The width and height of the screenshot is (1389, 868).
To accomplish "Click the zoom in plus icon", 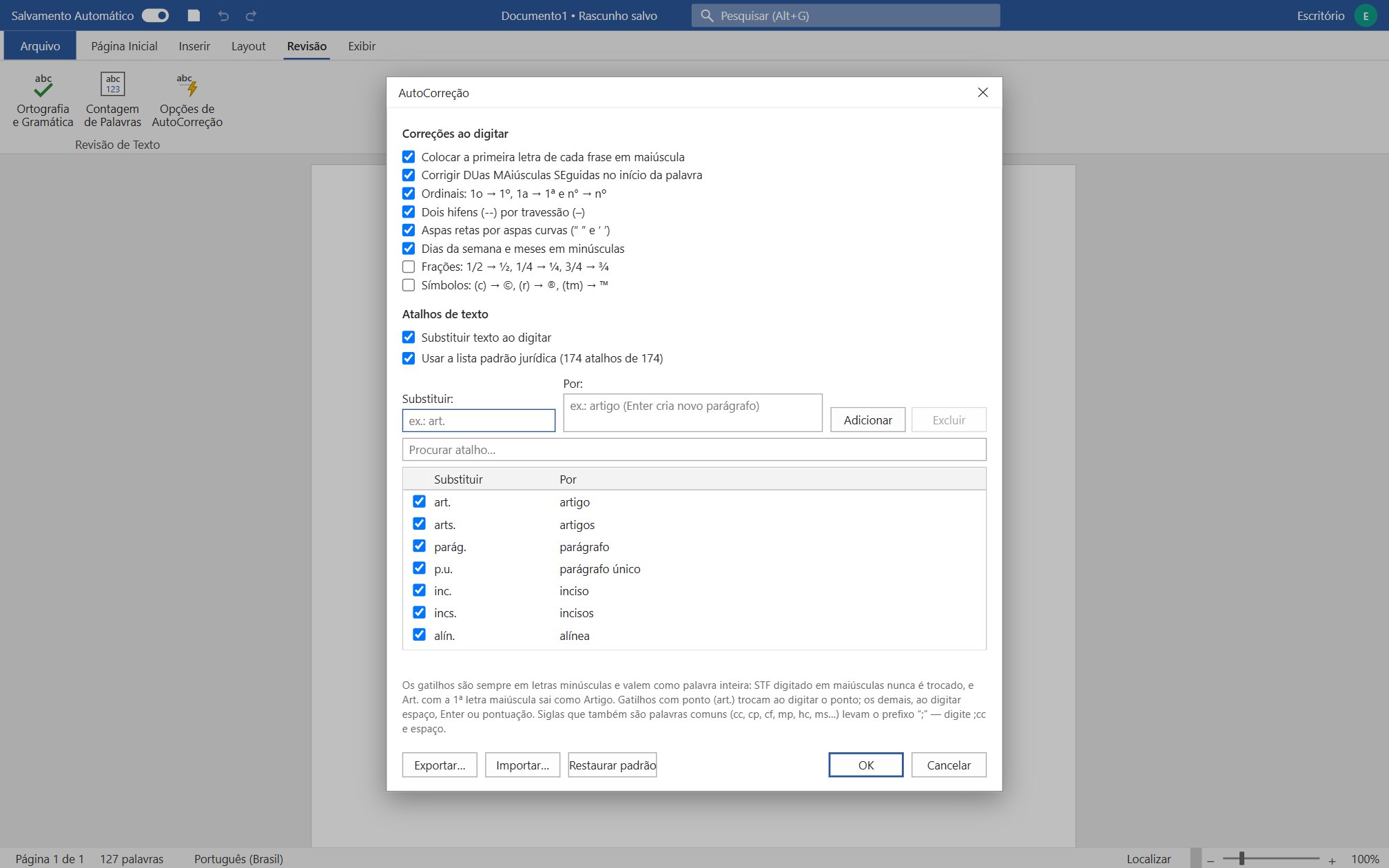I will (x=1332, y=860).
